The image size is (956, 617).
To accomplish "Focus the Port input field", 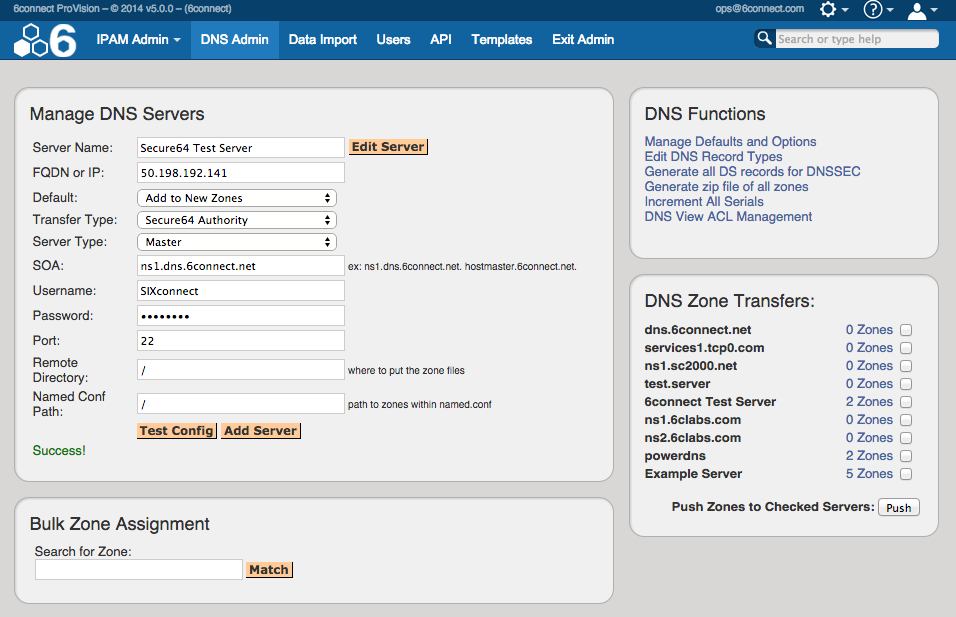I will (241, 341).
